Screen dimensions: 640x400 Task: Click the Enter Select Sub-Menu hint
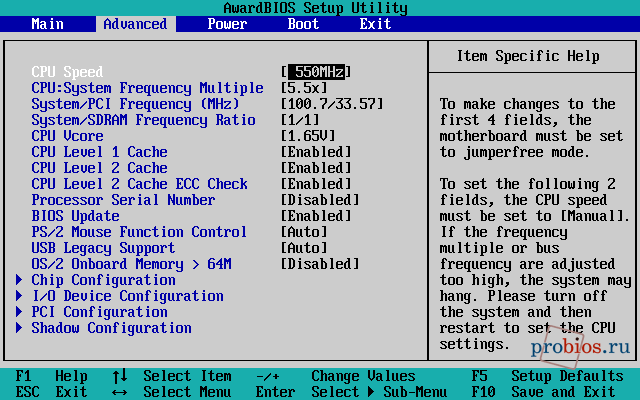coord(351,392)
